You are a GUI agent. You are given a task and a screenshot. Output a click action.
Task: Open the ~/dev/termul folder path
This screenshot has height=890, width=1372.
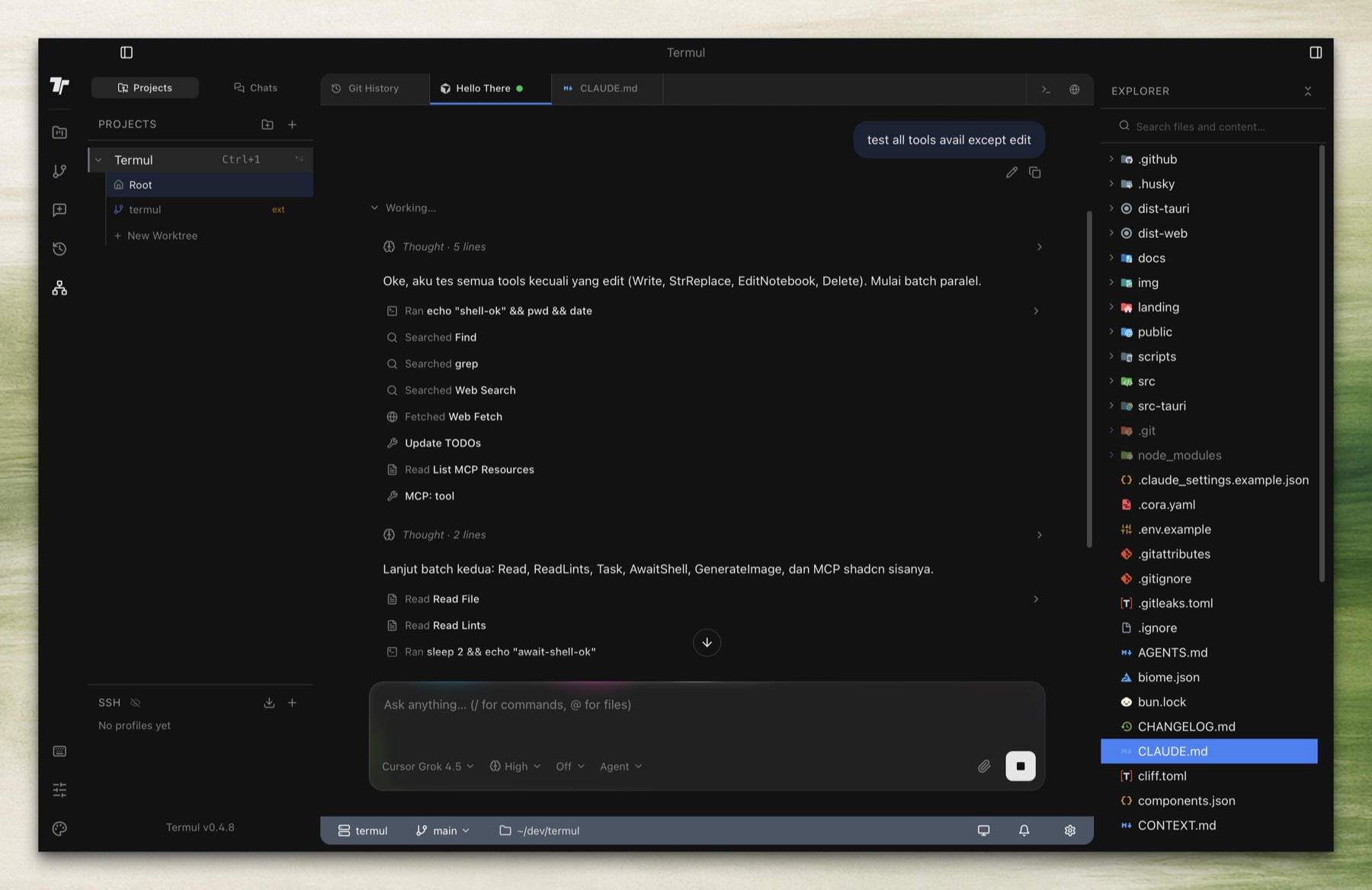(540, 831)
